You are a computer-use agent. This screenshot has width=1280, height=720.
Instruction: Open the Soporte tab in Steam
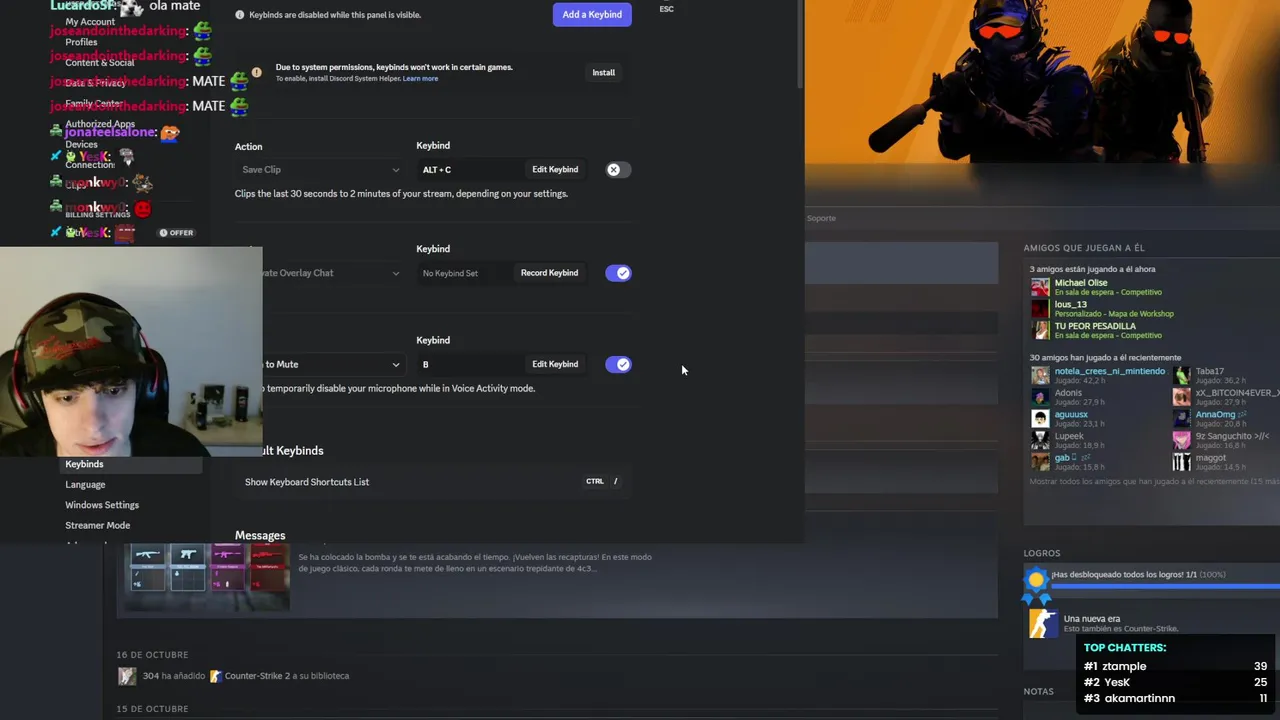click(821, 218)
